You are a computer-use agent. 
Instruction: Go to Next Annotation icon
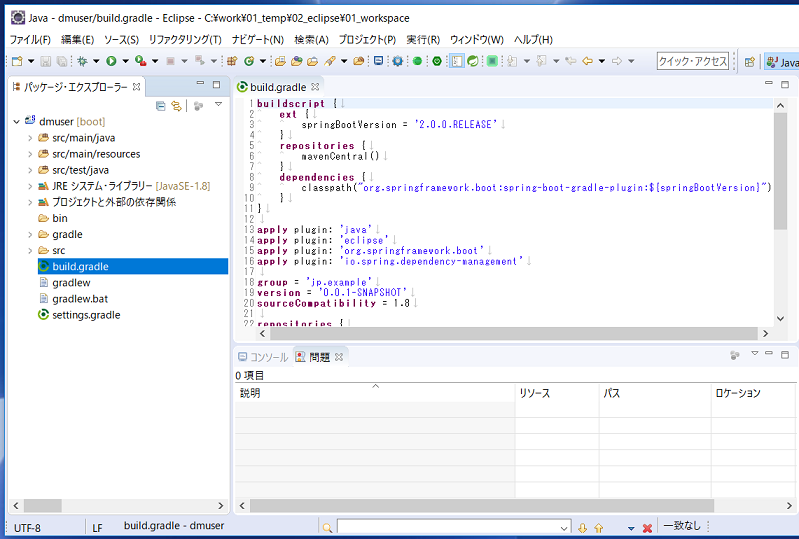click(512, 61)
